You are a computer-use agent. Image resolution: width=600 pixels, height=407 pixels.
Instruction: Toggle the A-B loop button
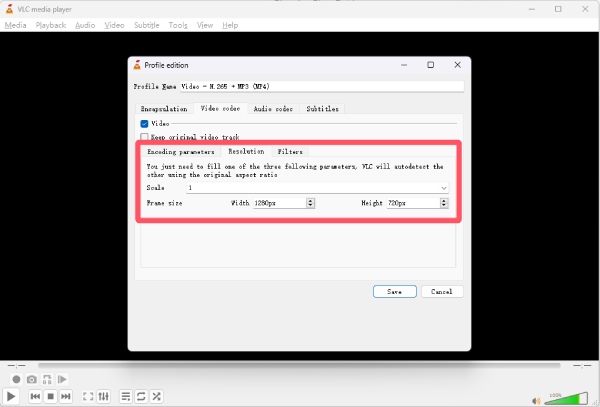tap(47, 379)
